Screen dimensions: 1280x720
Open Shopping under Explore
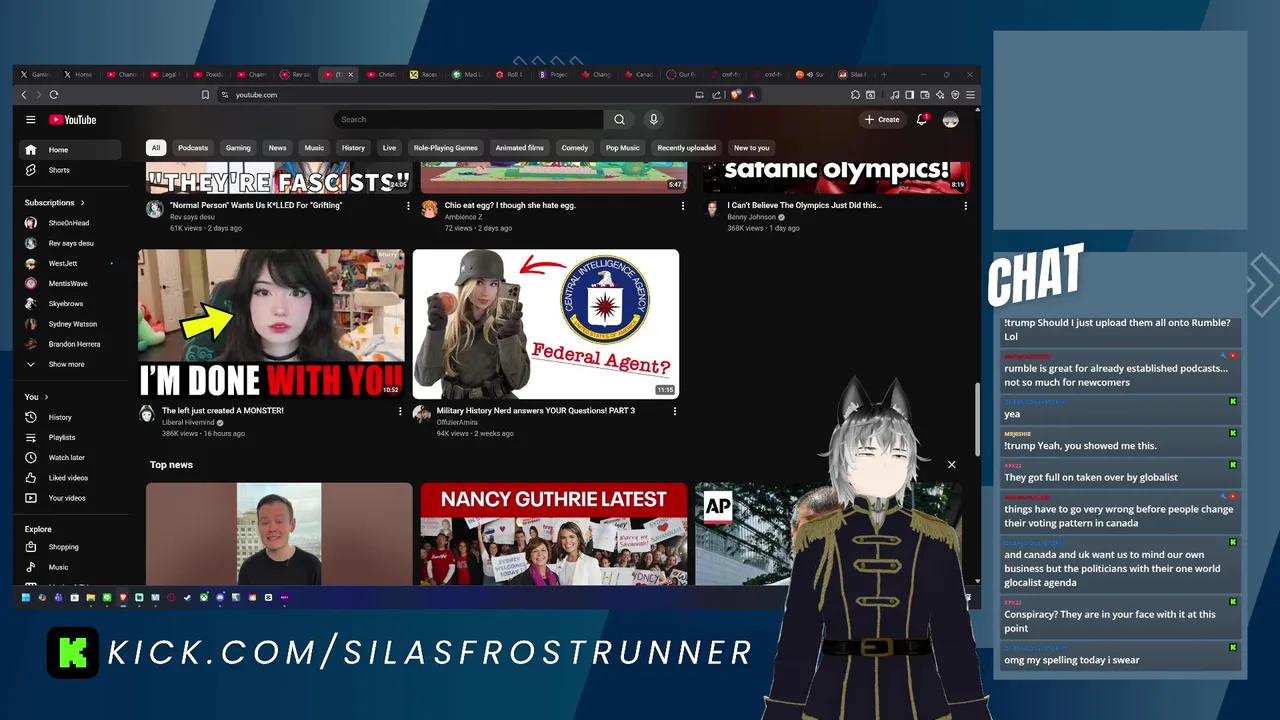pos(70,547)
